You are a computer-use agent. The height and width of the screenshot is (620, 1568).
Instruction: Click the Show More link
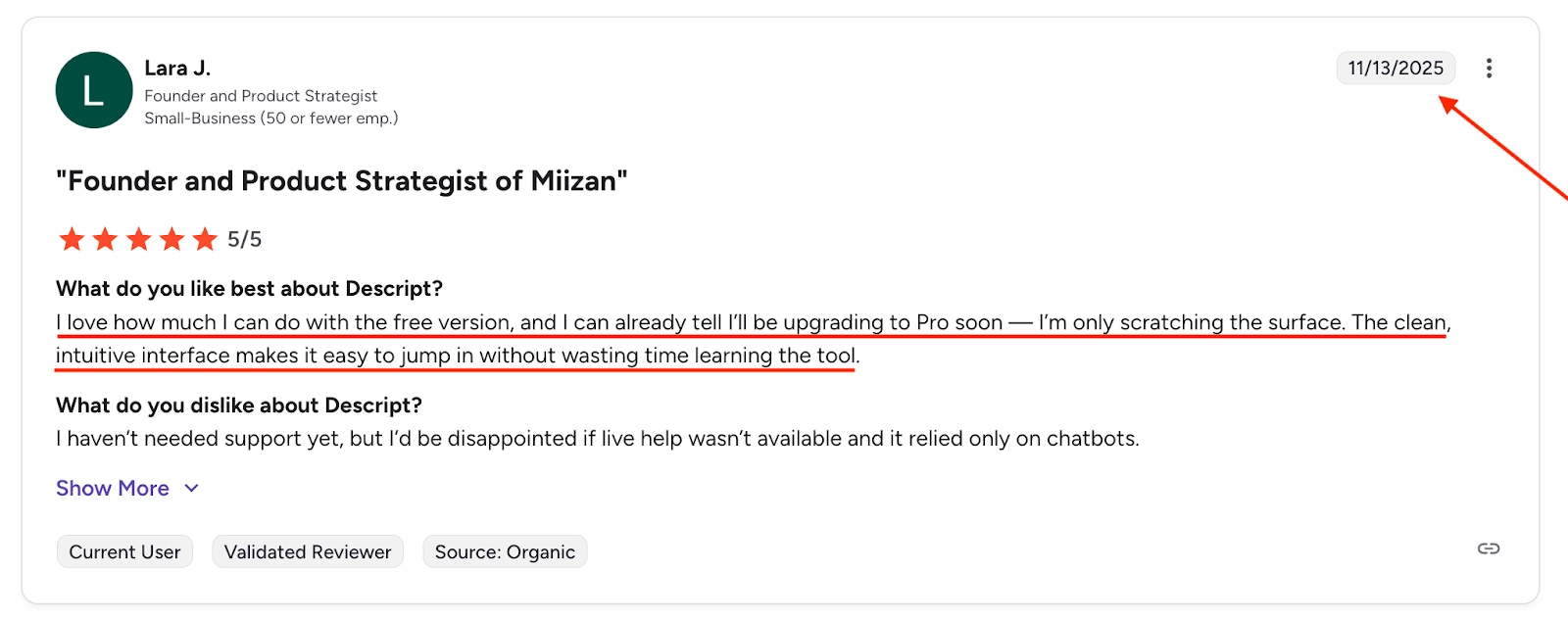(x=112, y=488)
